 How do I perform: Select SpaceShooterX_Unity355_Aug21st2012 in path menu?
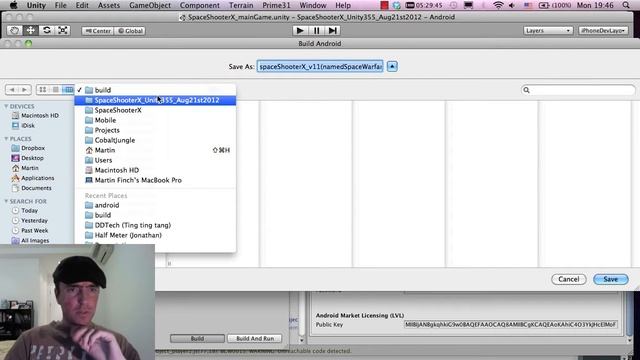(155, 100)
